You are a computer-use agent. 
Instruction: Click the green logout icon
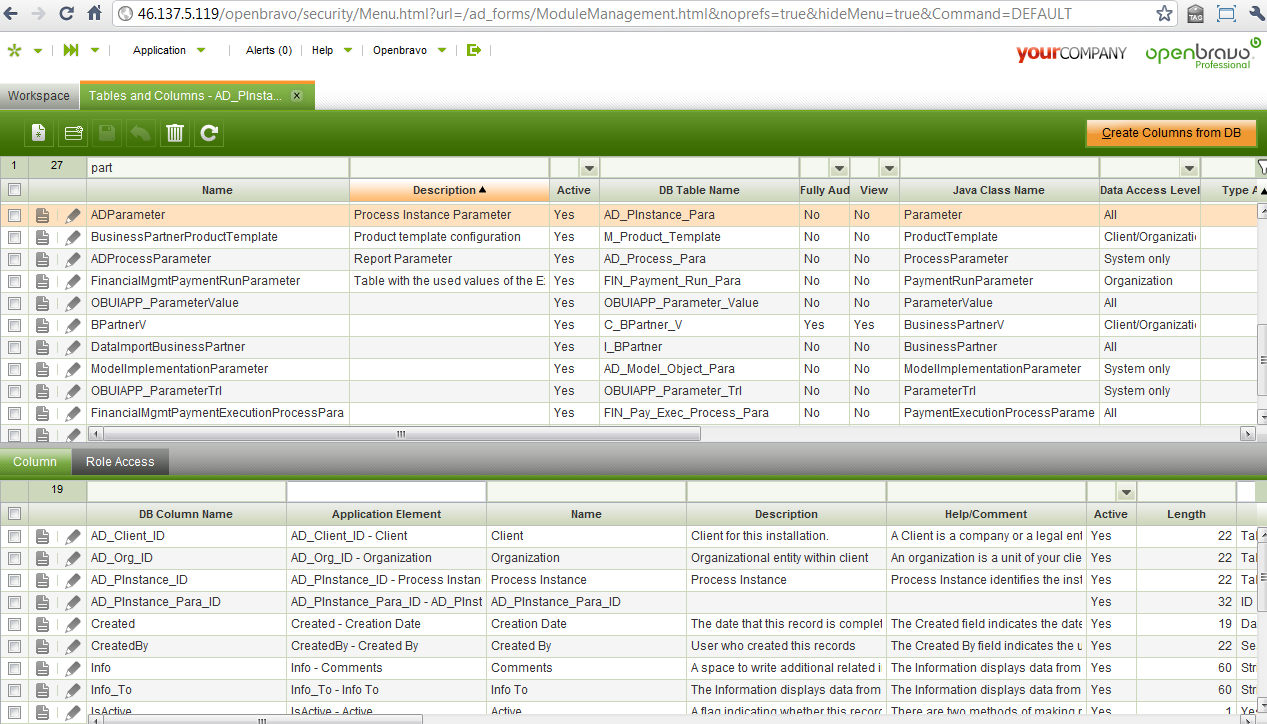(x=474, y=50)
